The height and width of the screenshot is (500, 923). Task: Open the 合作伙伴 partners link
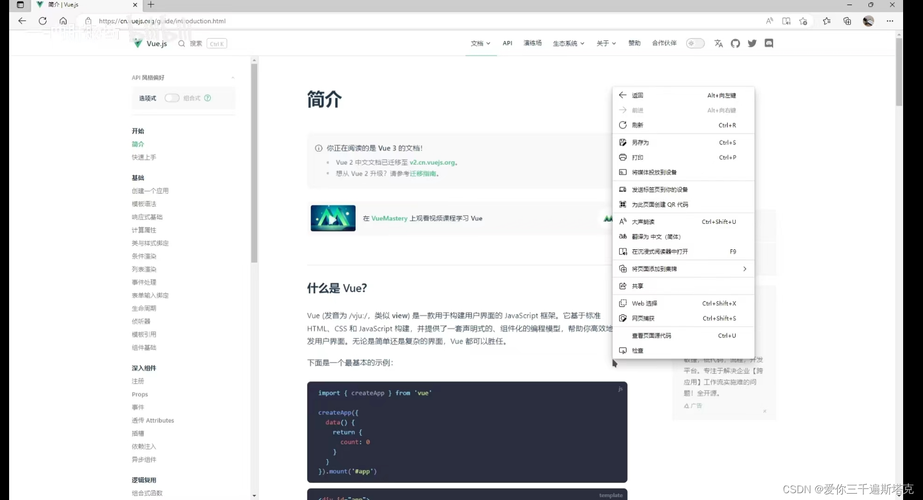(664, 44)
